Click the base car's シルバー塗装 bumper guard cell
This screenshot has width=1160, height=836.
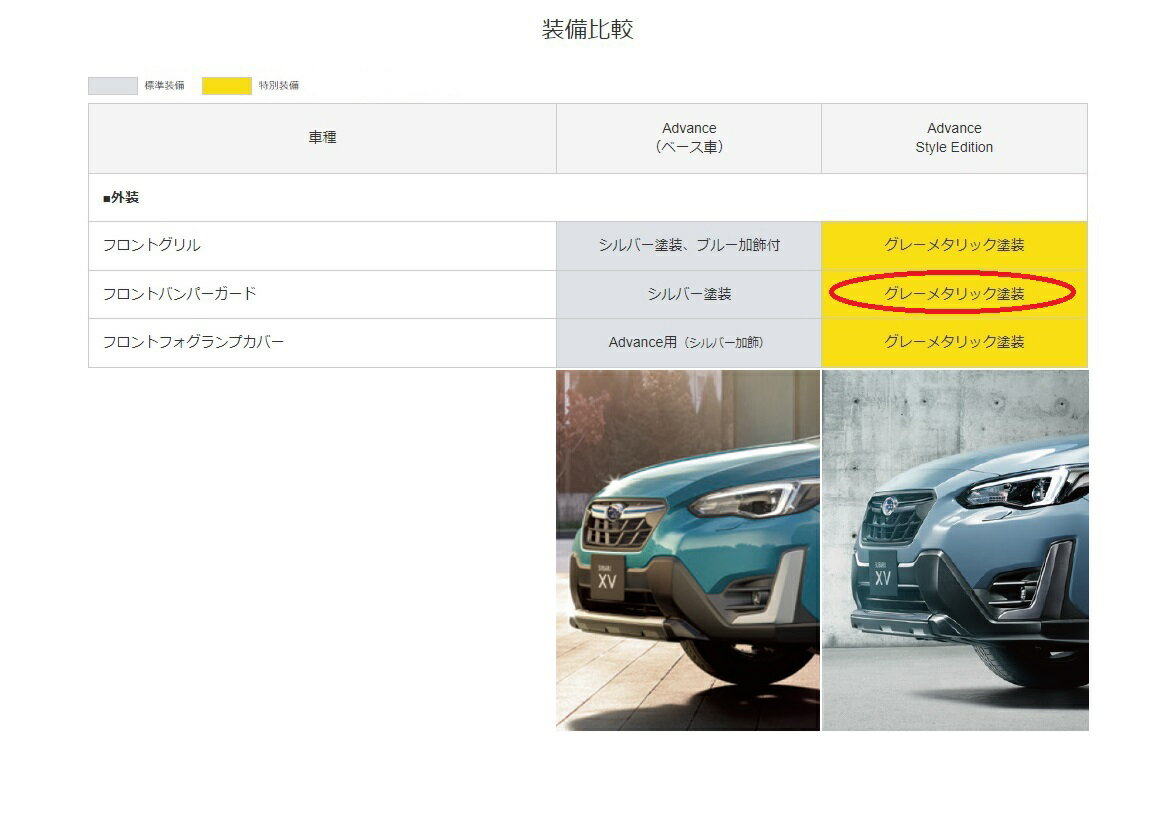(689, 294)
